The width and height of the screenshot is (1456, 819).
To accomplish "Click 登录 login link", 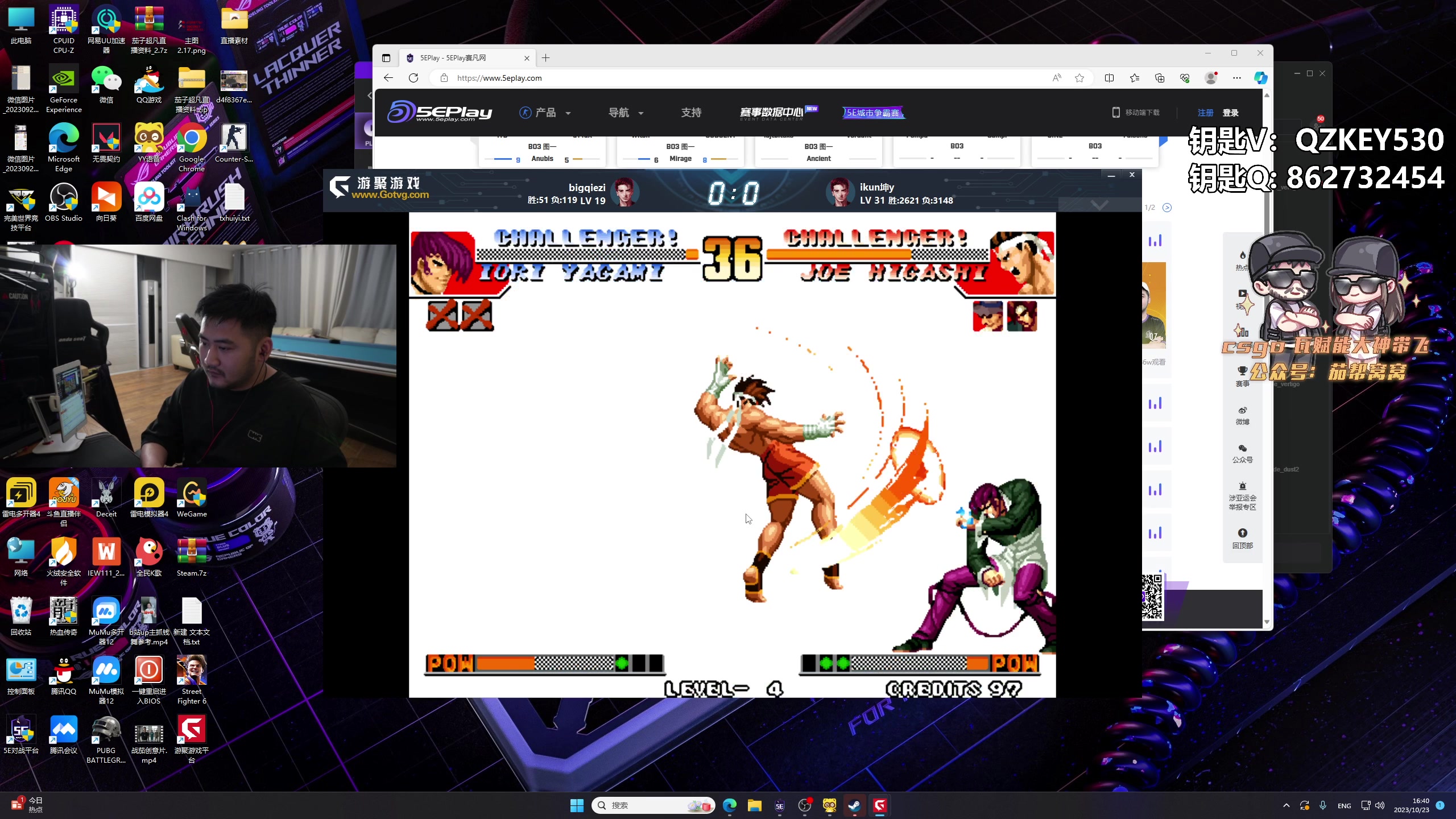I will point(1230,113).
